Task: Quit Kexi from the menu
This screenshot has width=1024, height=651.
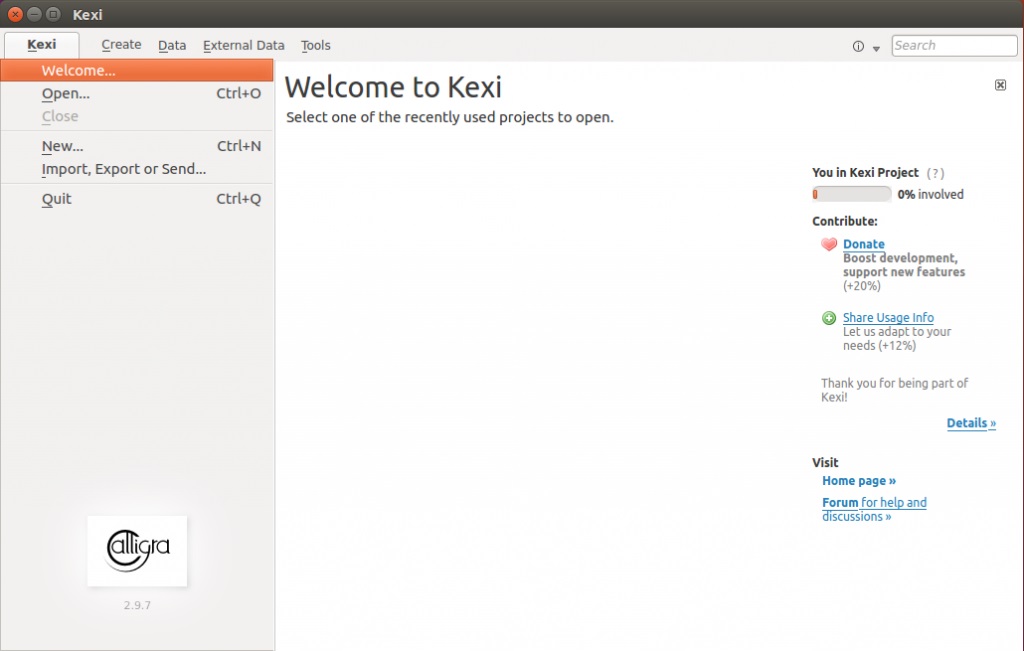Action: pyautogui.click(x=136, y=199)
